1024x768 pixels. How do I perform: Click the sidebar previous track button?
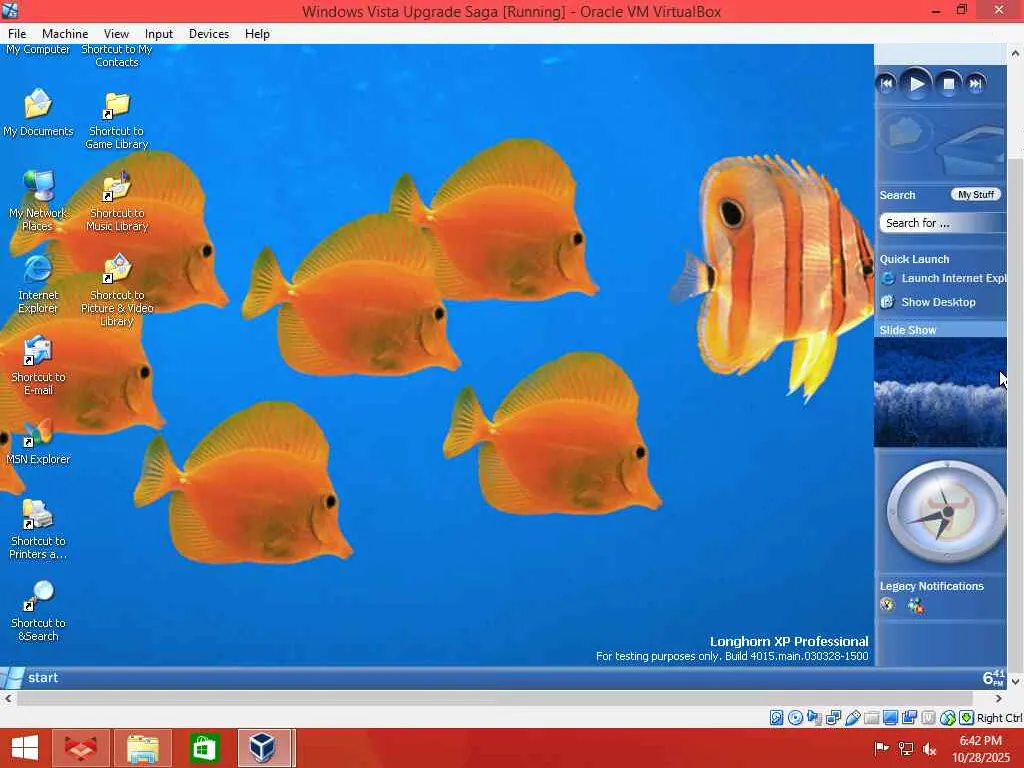click(886, 84)
